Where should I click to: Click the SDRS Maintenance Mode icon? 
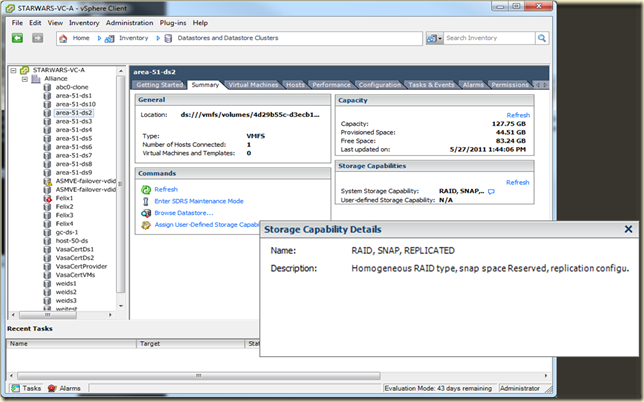146,201
